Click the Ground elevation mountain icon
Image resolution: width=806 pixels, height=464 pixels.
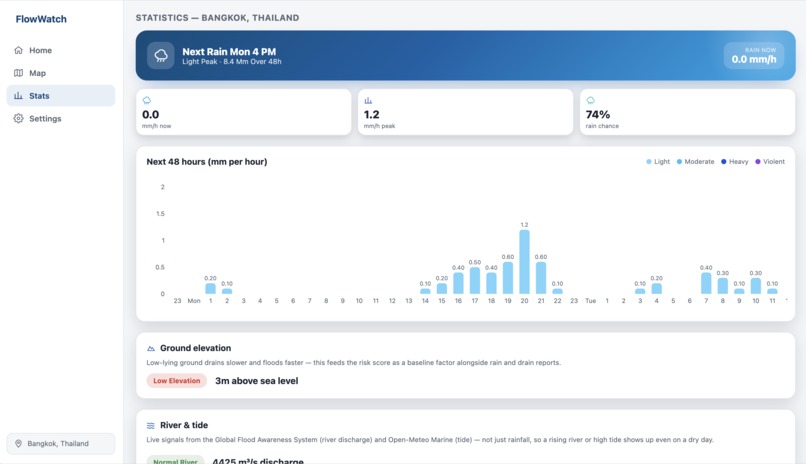(151, 348)
